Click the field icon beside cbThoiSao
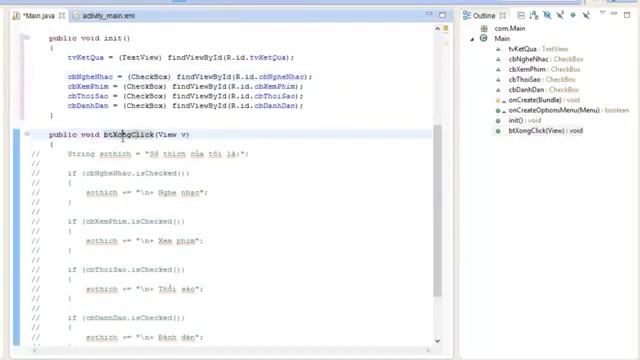 coord(498,80)
